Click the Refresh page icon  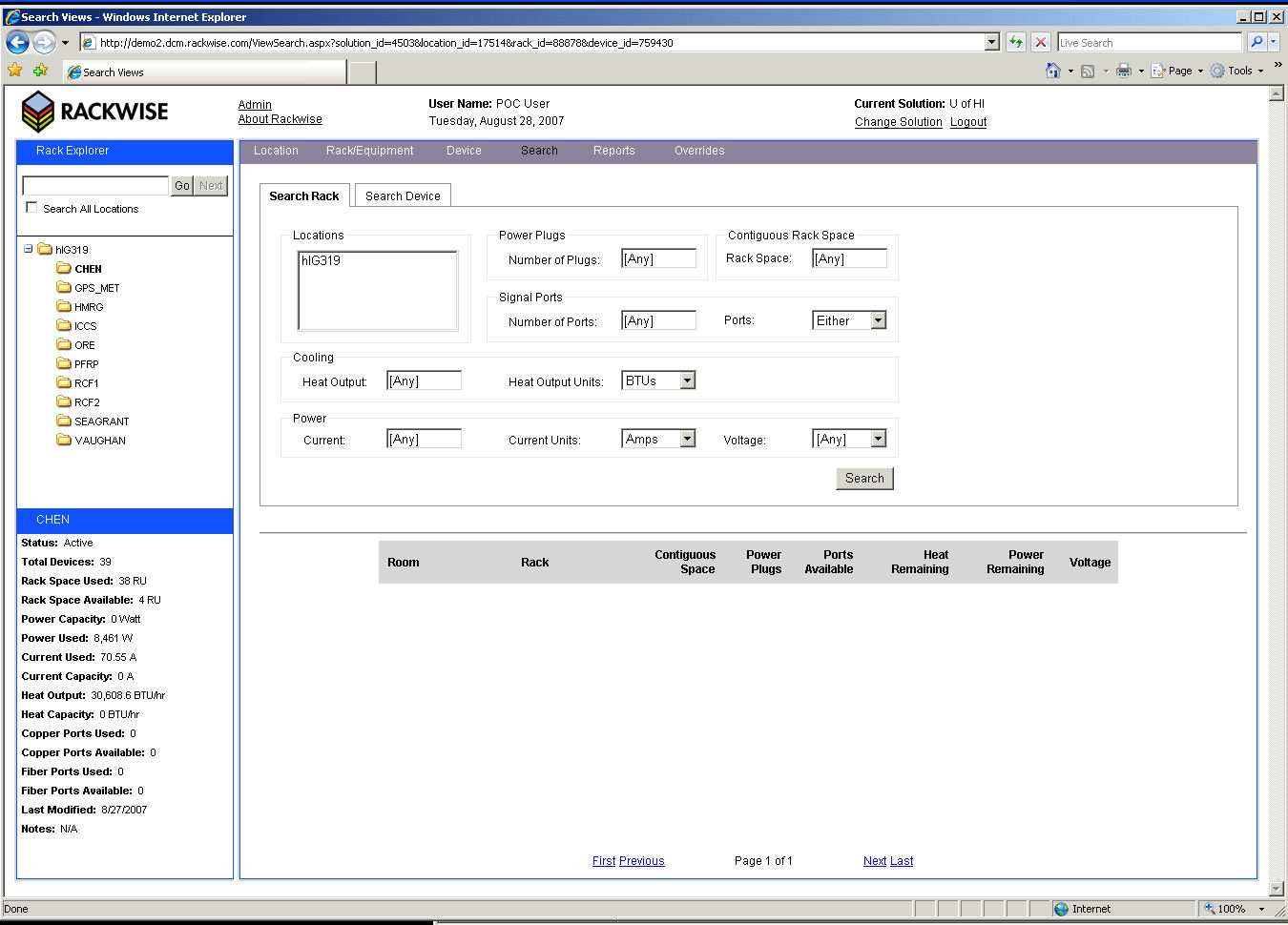coord(1016,42)
